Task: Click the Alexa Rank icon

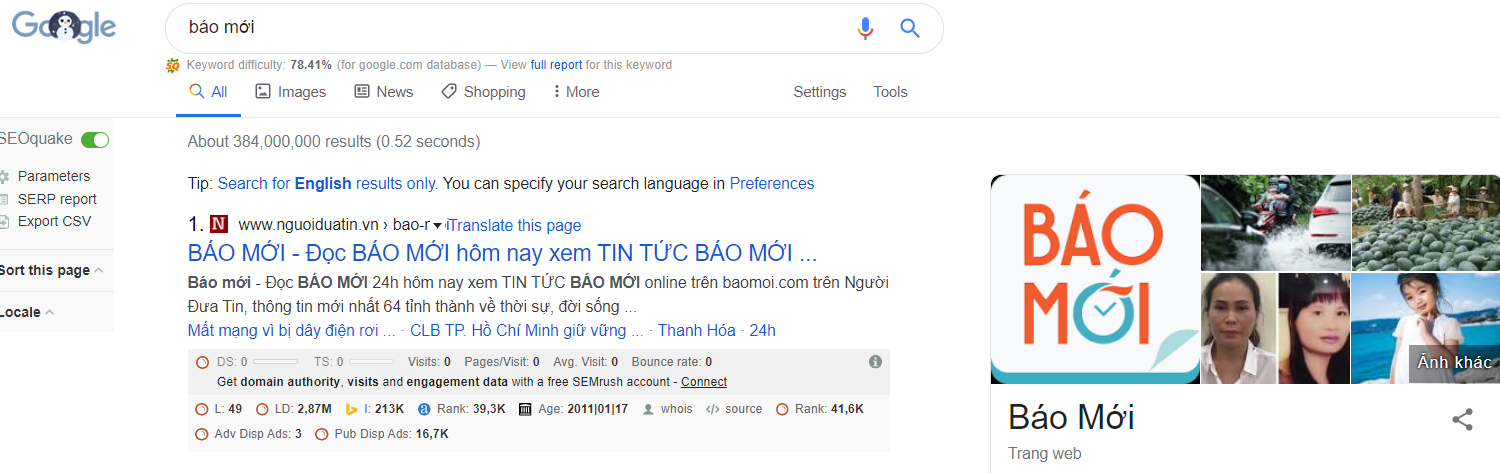Action: click(424, 409)
